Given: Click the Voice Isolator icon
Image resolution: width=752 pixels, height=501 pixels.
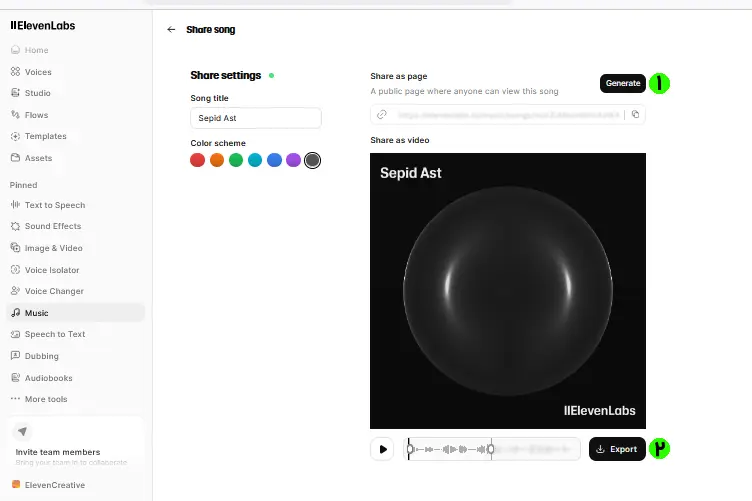Looking at the screenshot, I should (15, 269).
